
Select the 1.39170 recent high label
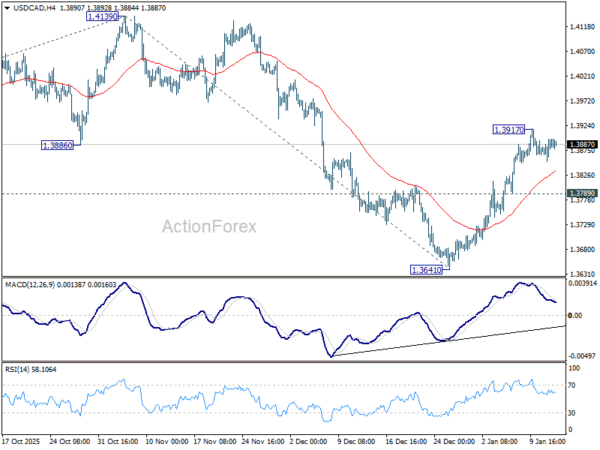pos(509,130)
